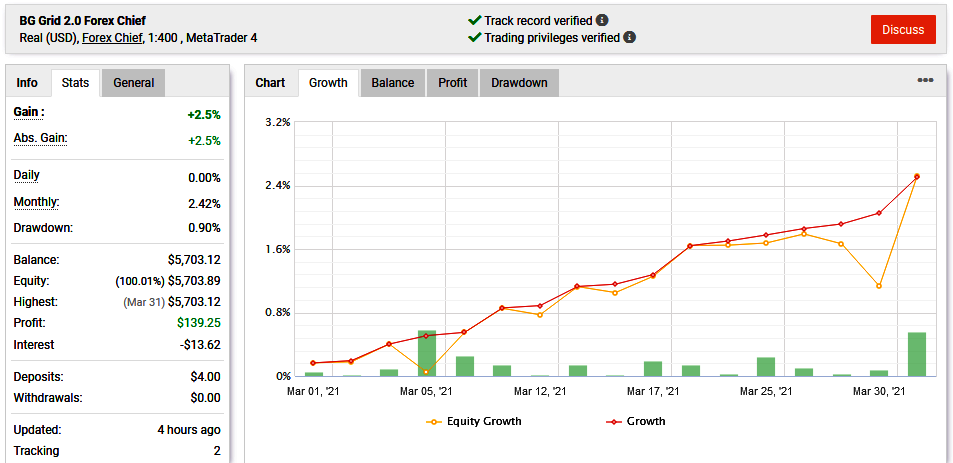
Task: Click the Mar 30, '21 axis label
Action: coord(879,392)
